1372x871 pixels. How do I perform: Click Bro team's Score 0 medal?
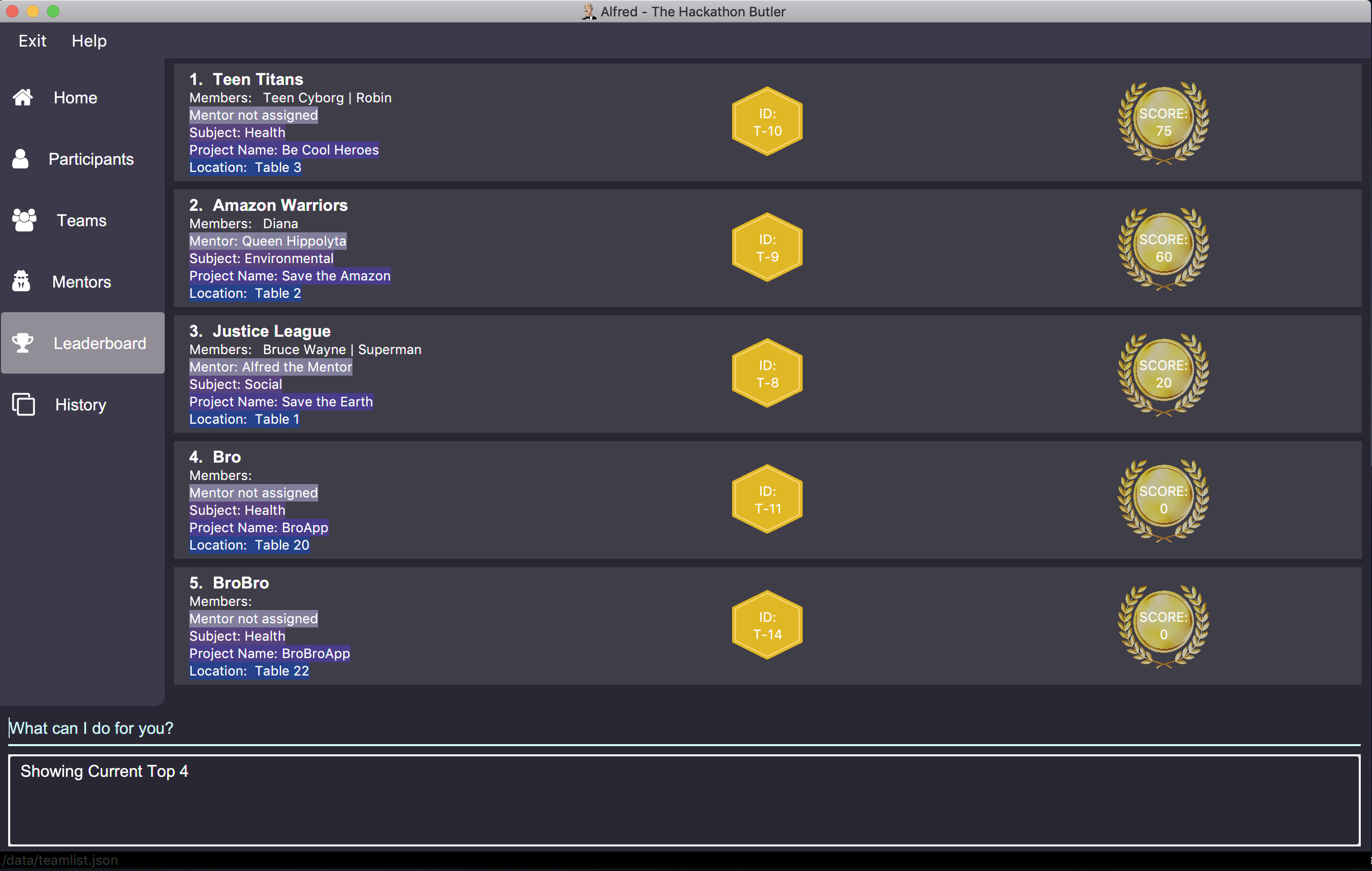click(x=1163, y=500)
